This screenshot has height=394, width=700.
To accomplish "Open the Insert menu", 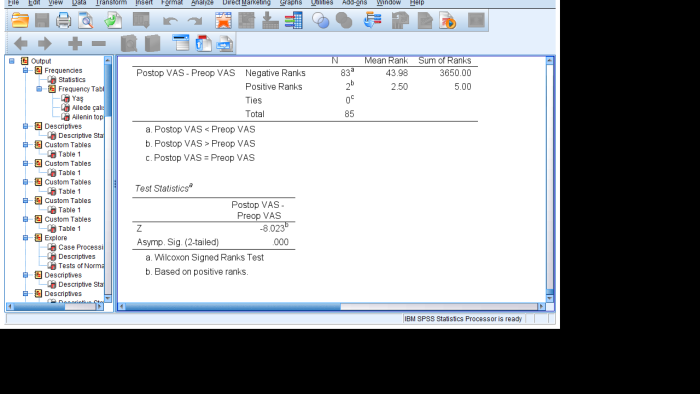I will tap(144, 3).
